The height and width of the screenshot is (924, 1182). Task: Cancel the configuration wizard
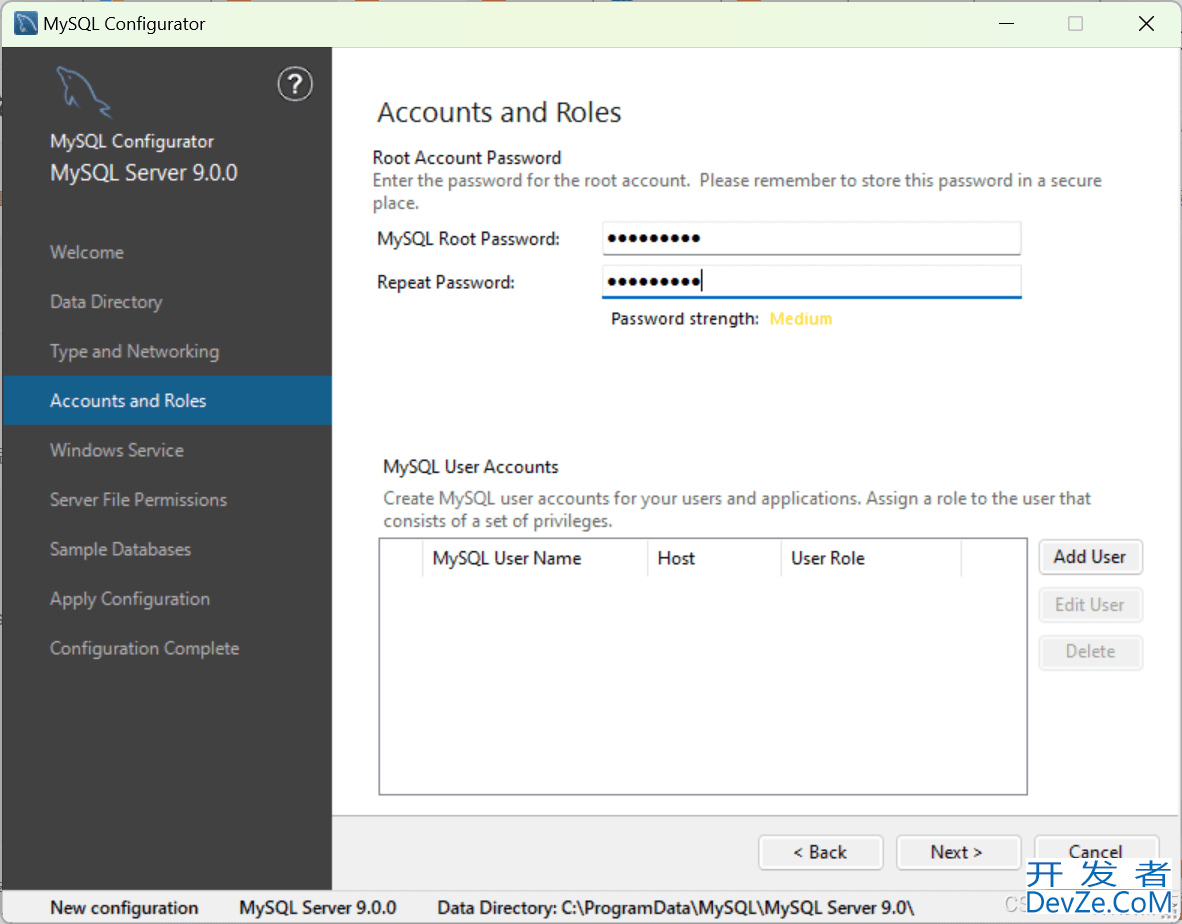tap(1095, 852)
